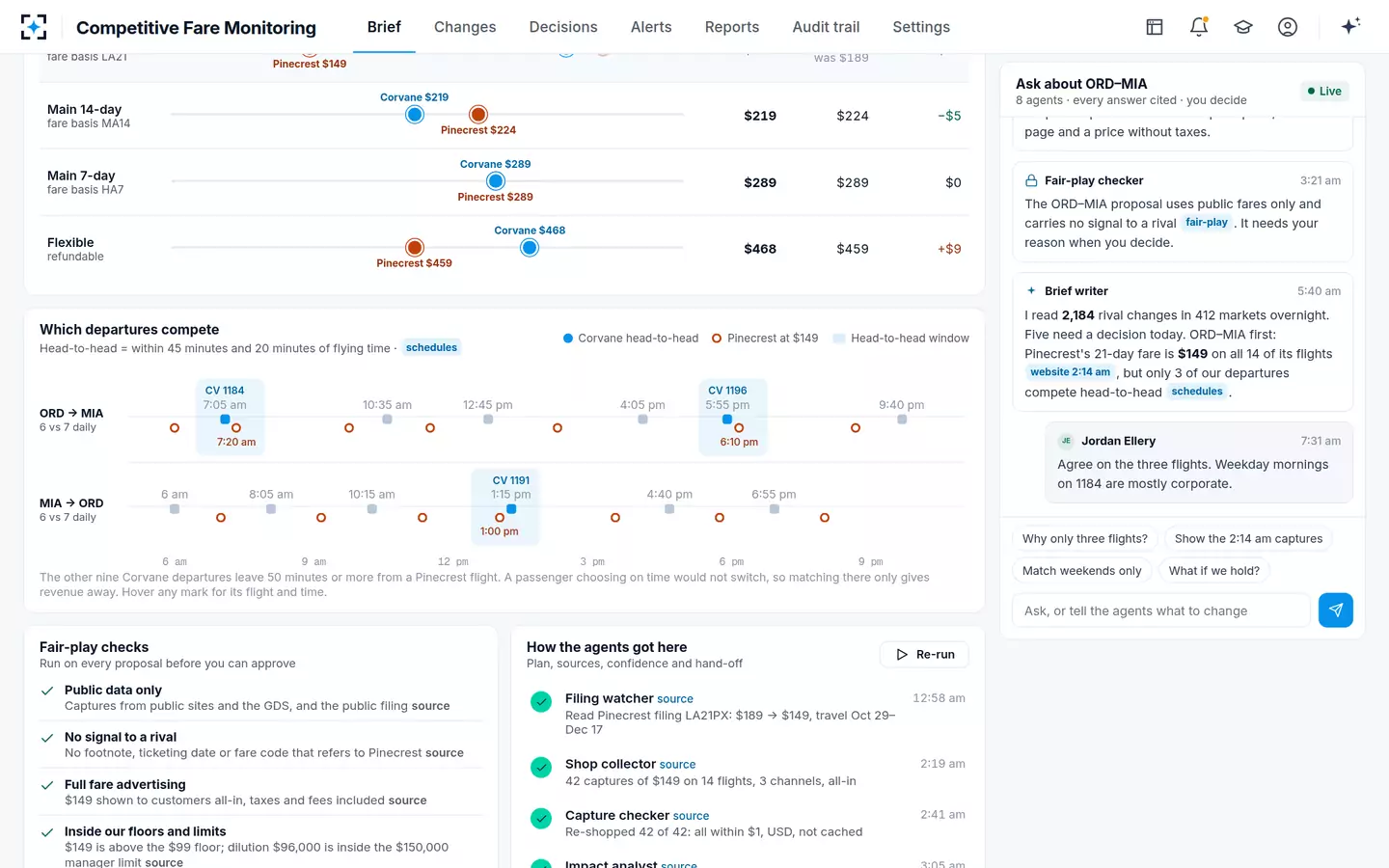1389x868 pixels.
Task: Select the CV 1184 7:05 am departure marker
Action: [x=225, y=420]
